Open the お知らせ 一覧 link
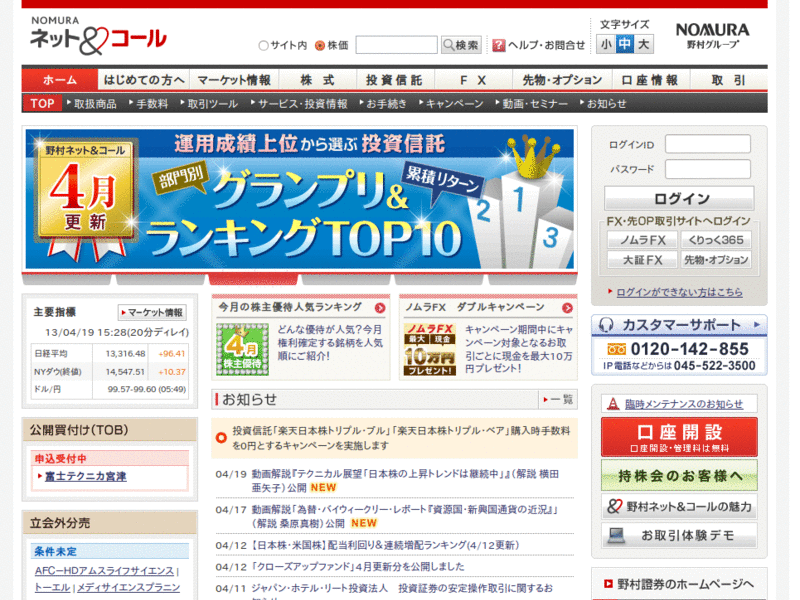Viewport: 800px width, 600px height. click(x=558, y=399)
